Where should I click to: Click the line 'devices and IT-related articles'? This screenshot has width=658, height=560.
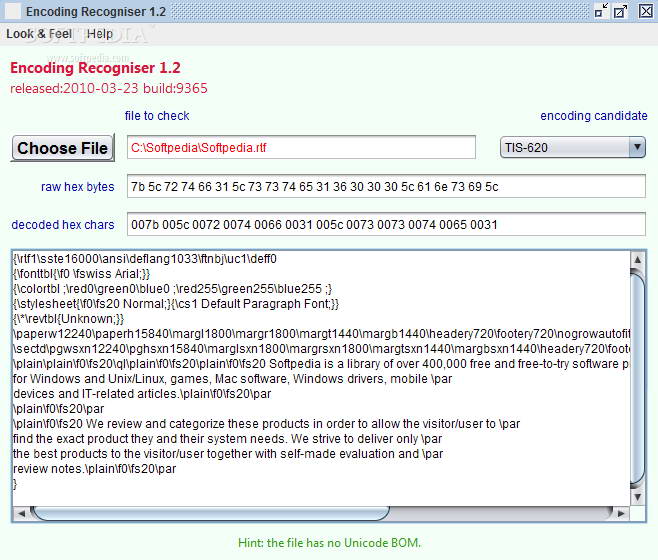coord(142,394)
